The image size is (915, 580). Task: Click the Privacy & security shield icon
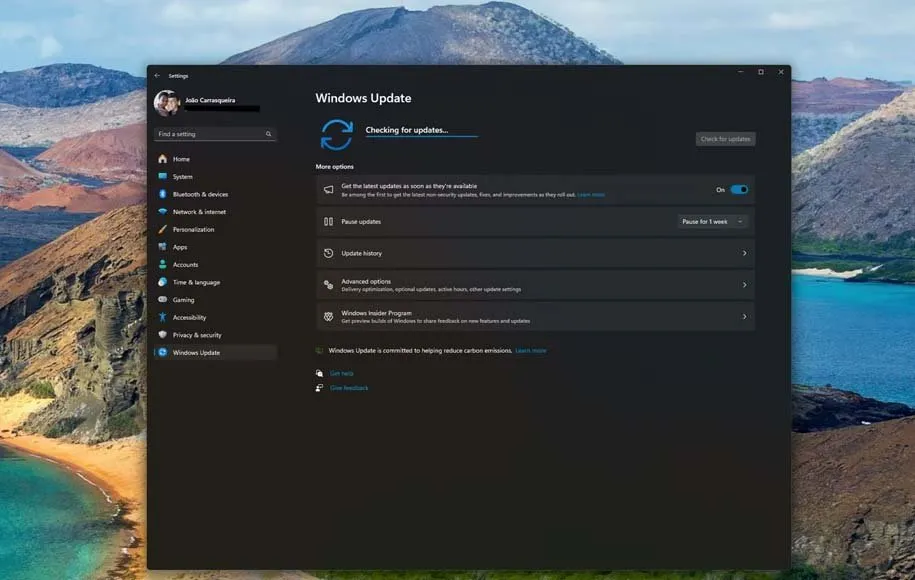[162, 335]
